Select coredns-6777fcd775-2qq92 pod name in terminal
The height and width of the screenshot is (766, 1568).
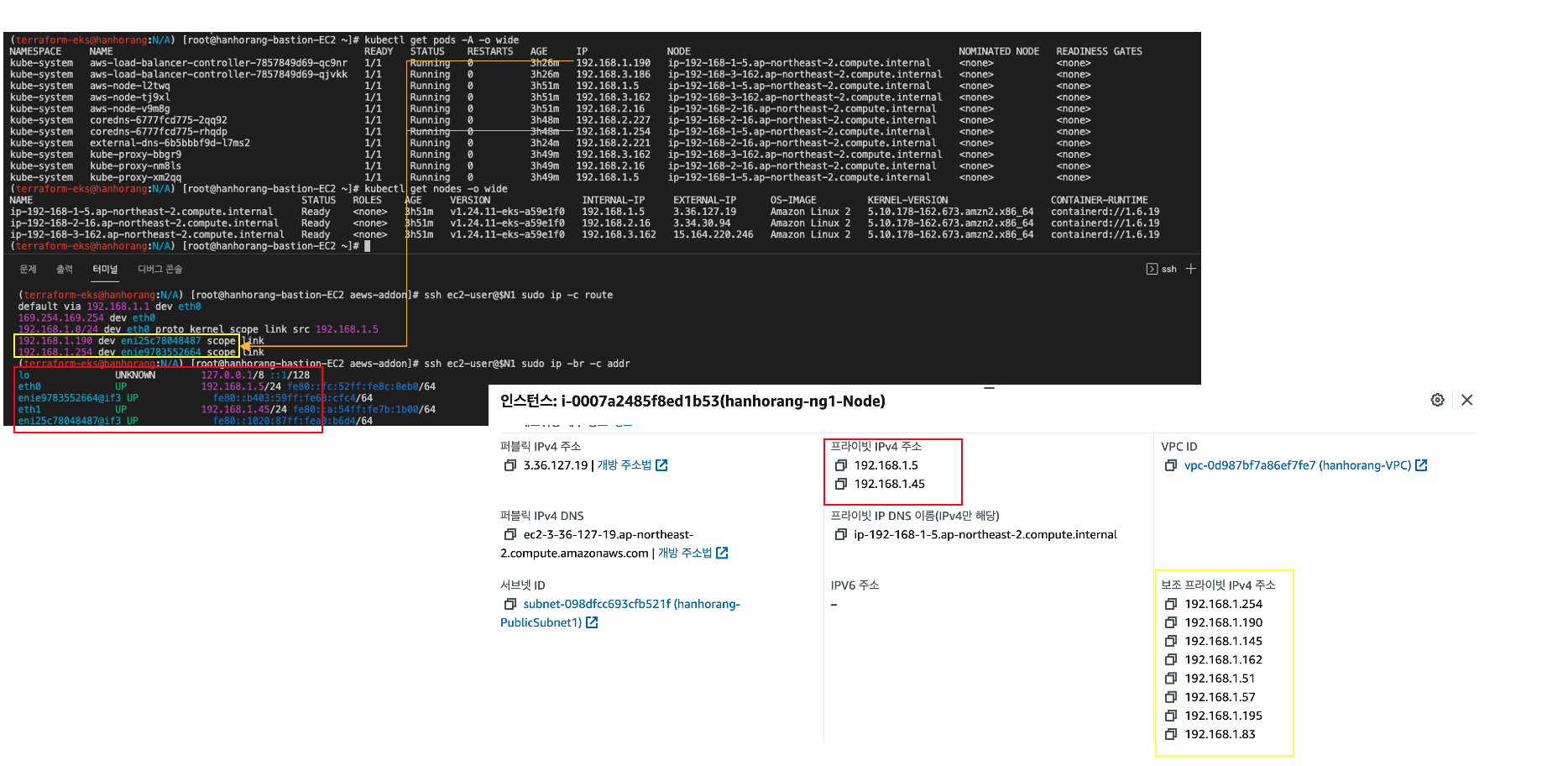click(159, 120)
